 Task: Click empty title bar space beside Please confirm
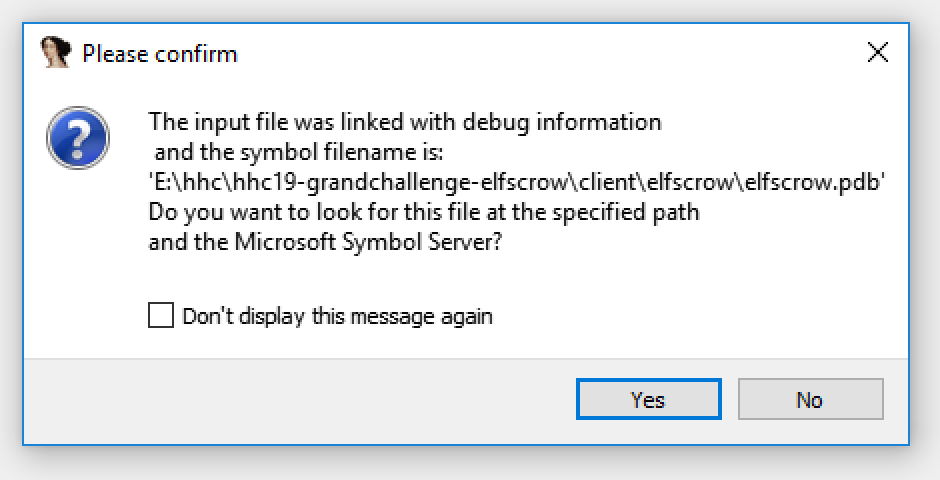(x=540, y=53)
